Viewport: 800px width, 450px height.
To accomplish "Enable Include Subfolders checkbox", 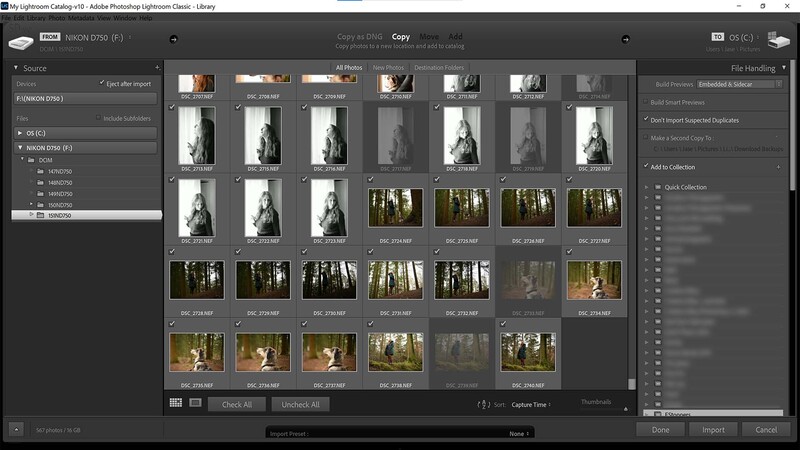I will pos(98,118).
